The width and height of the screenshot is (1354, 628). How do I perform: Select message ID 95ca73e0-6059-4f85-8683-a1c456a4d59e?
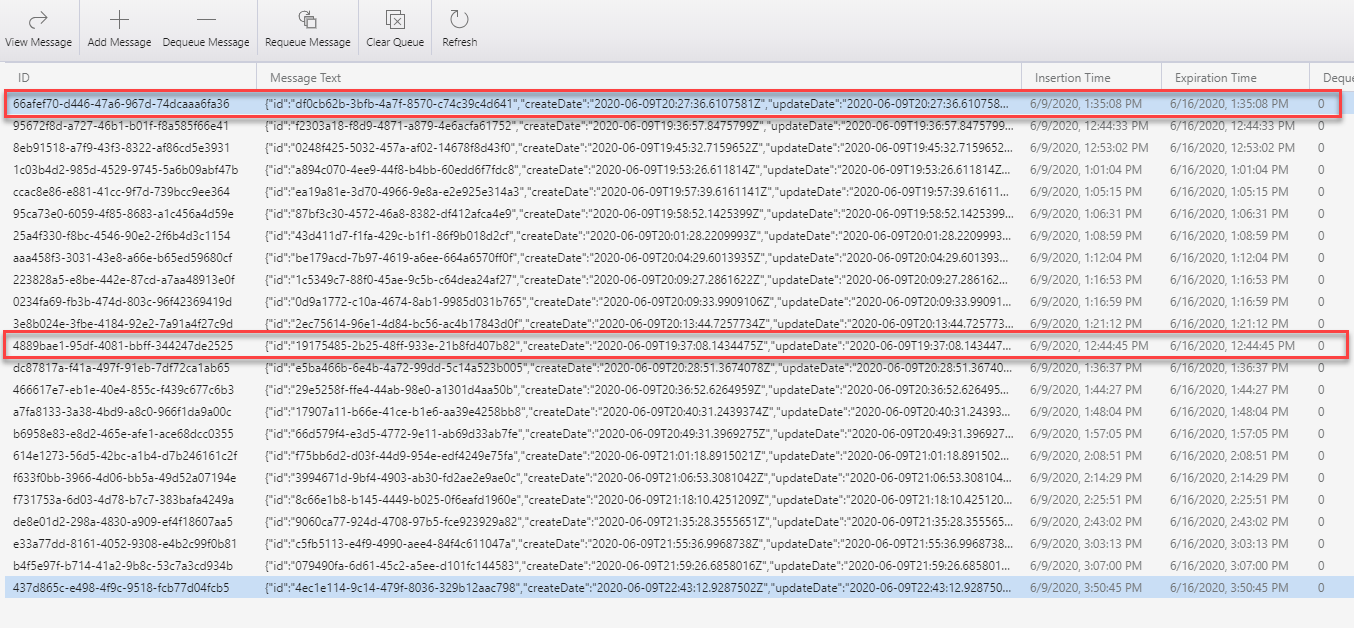coord(123,214)
